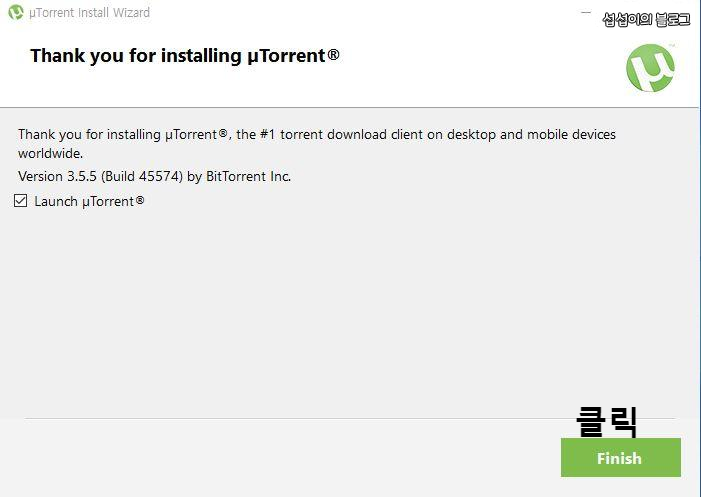The height and width of the screenshot is (497, 701).
Task: Click the registered symbol after heading µTorrent
Action: click(x=334, y=55)
